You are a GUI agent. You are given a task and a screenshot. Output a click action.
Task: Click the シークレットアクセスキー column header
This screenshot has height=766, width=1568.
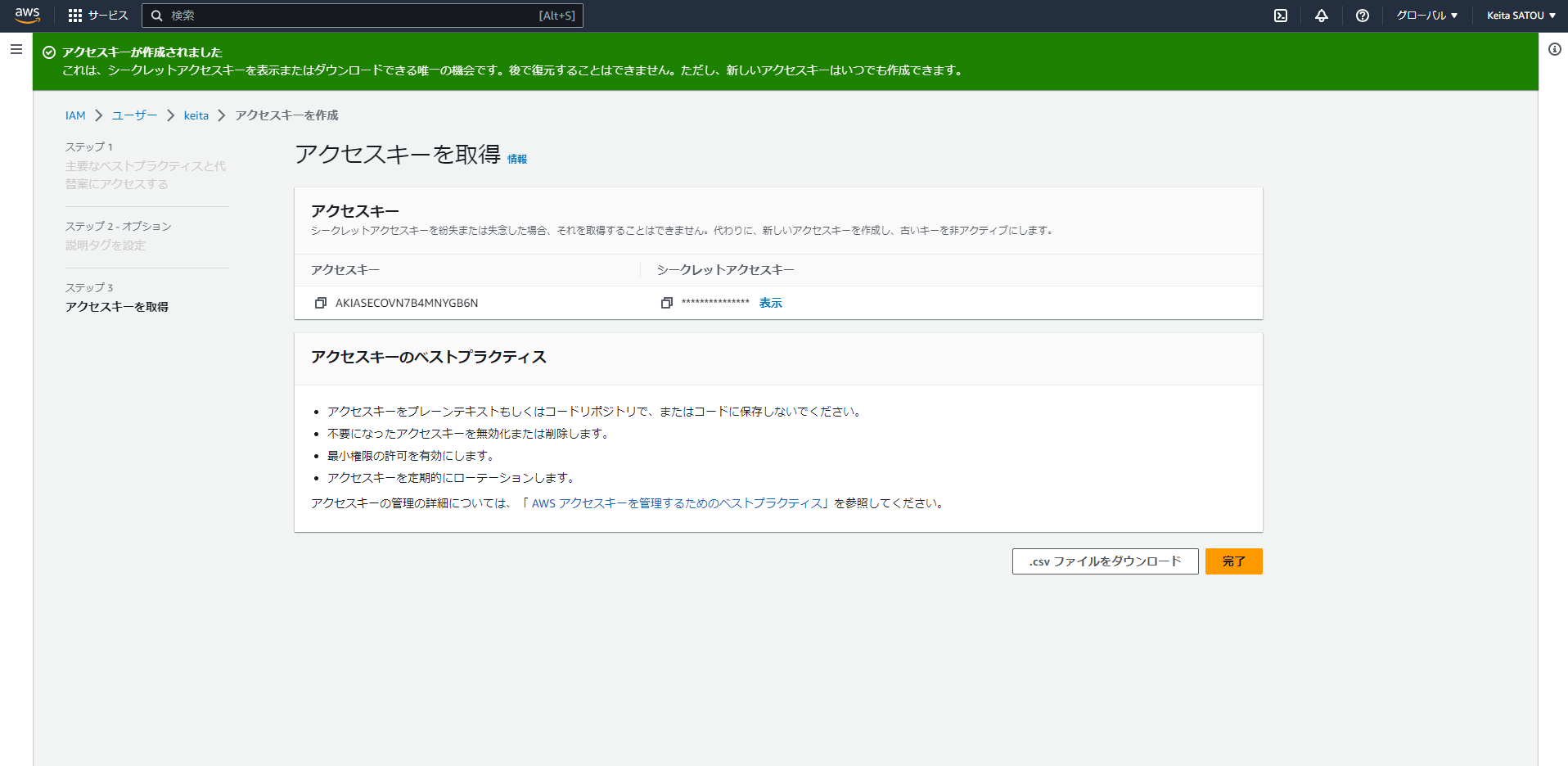pyautogui.click(x=726, y=270)
